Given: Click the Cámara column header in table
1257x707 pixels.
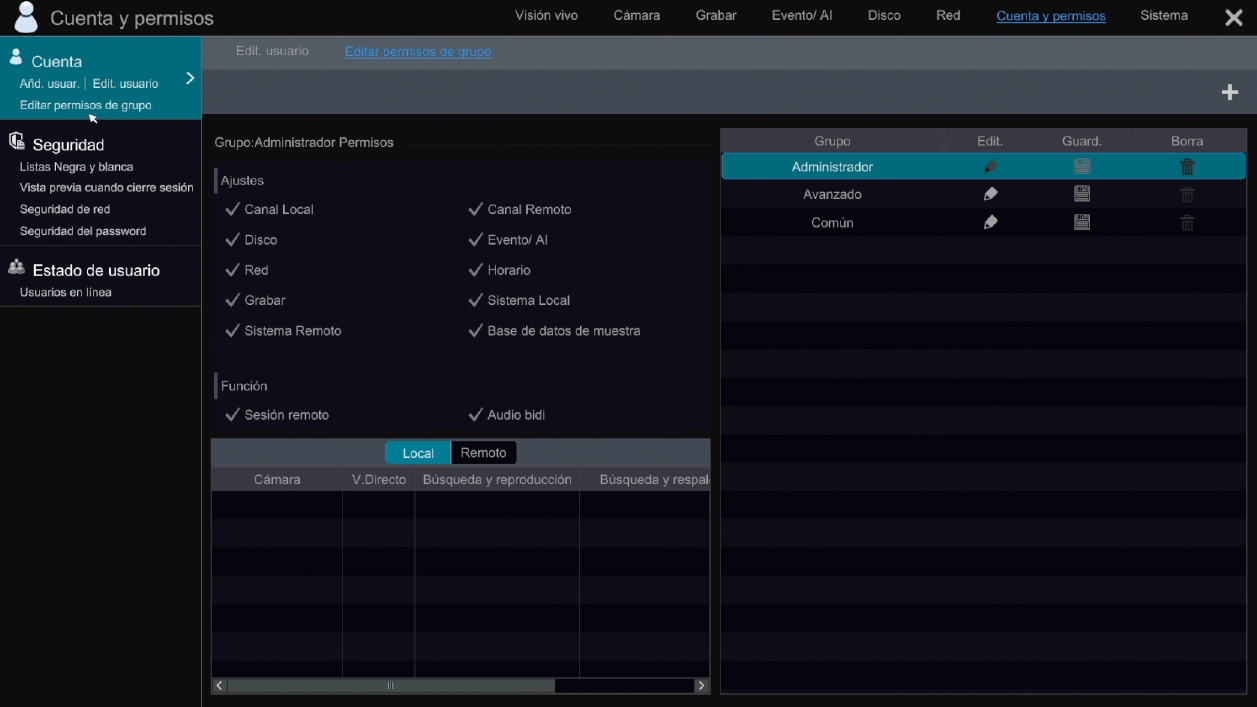Looking at the screenshot, I should click(x=277, y=480).
